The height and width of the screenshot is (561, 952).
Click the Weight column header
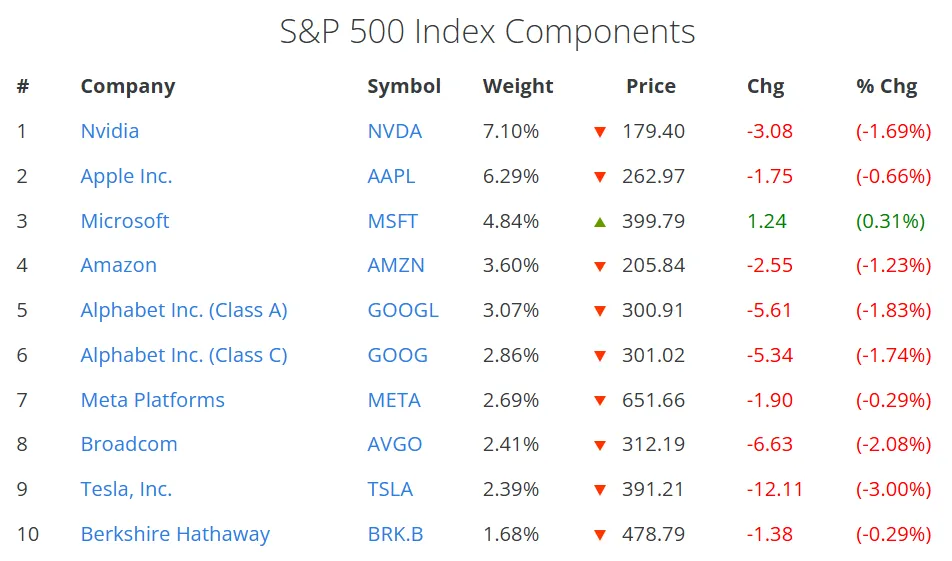[518, 86]
